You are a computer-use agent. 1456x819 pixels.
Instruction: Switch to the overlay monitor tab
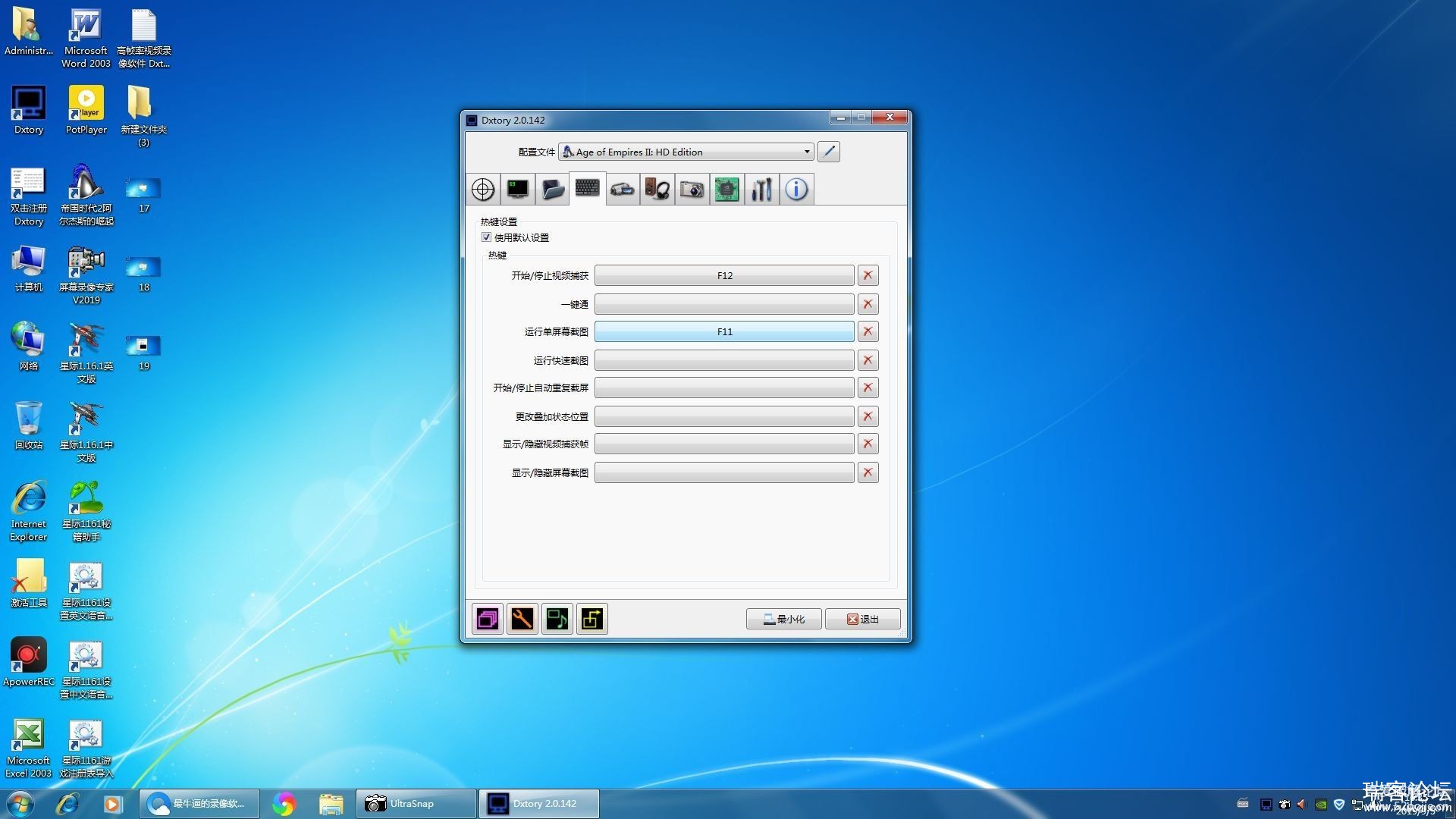(x=518, y=189)
